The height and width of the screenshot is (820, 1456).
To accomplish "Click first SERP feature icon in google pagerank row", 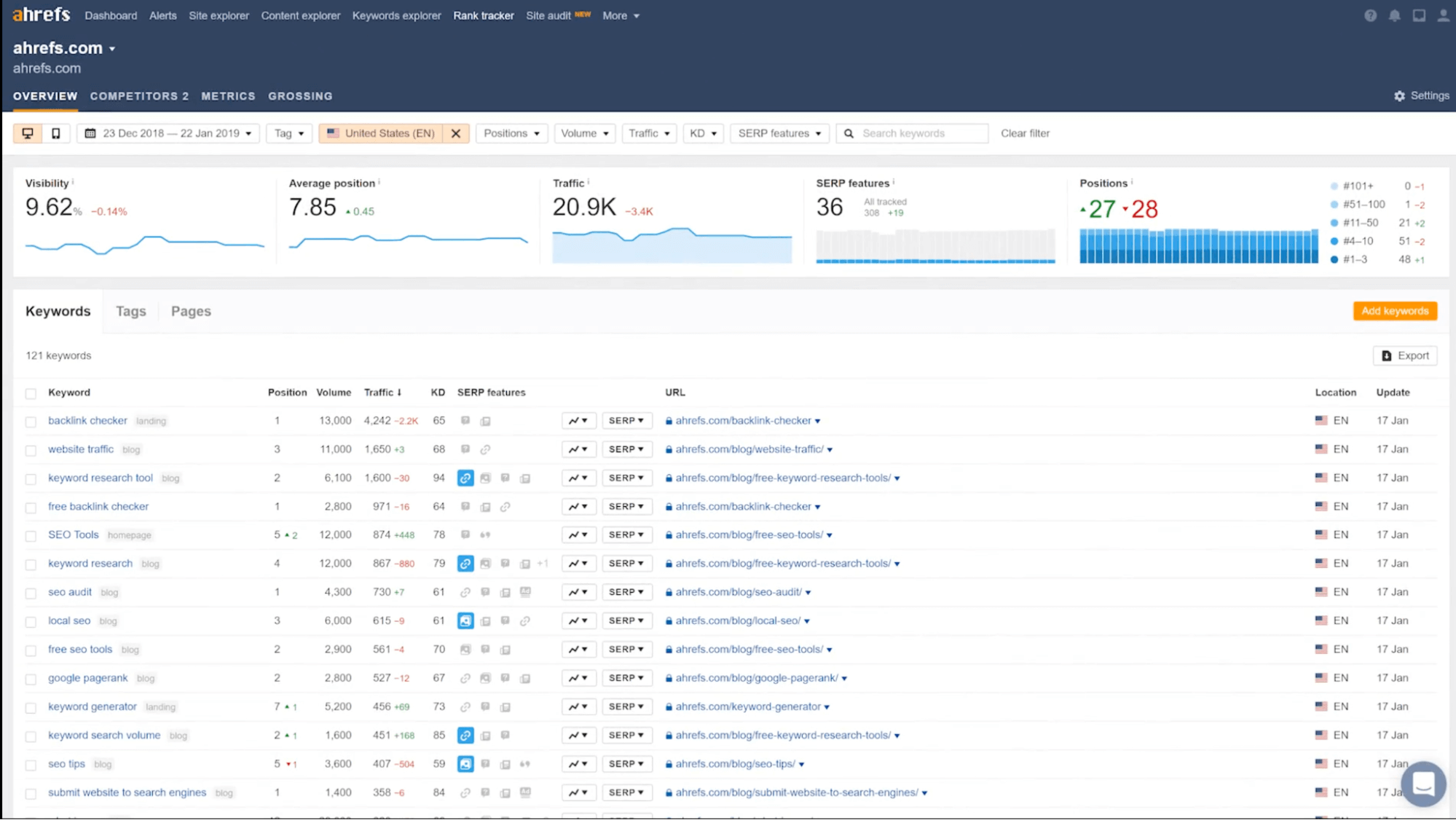I will (465, 678).
